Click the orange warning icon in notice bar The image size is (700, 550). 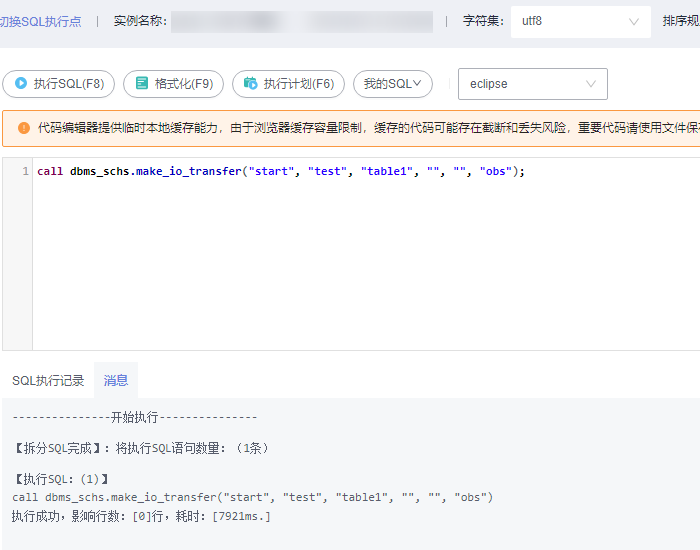(x=24, y=128)
